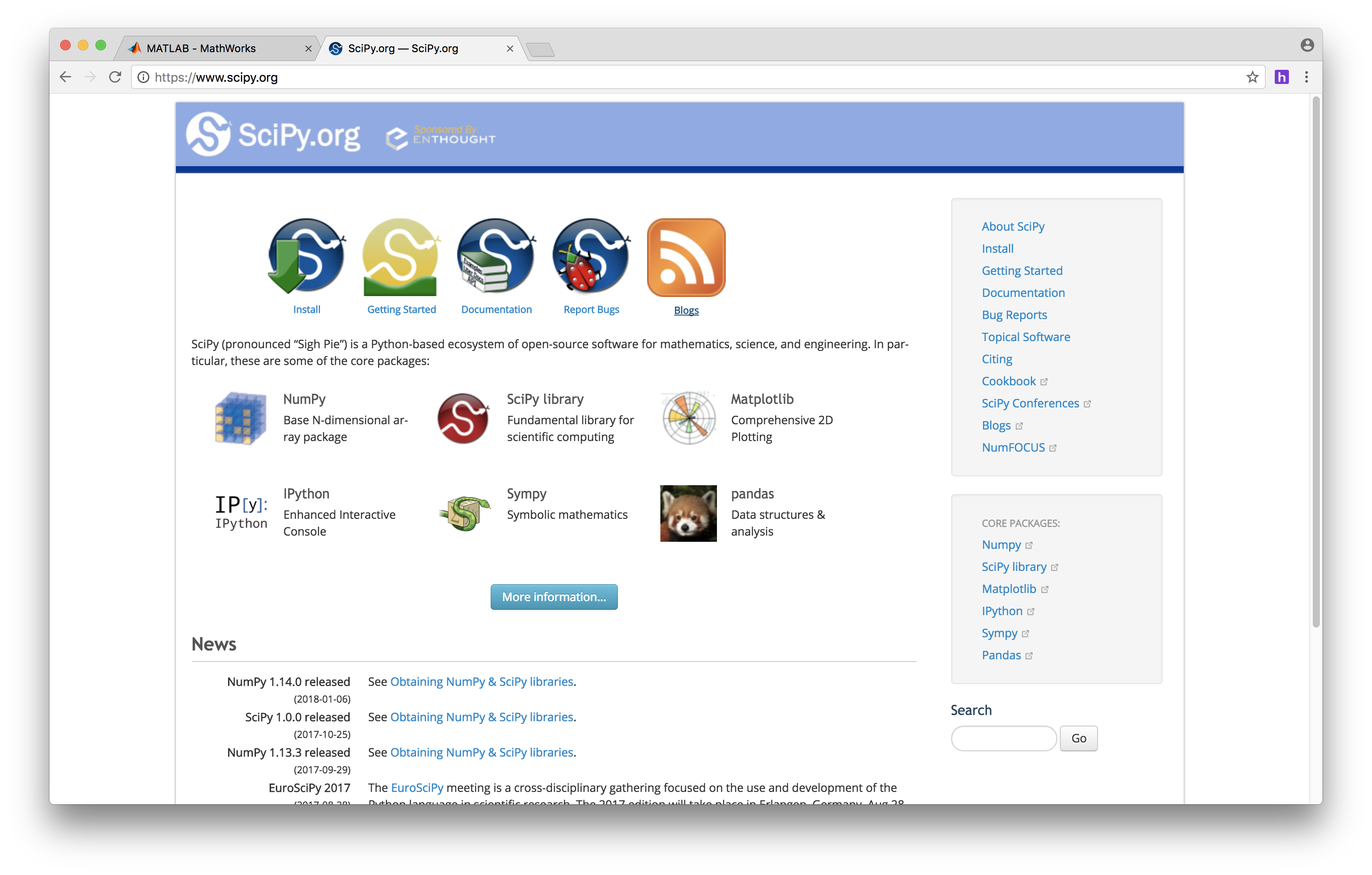Open About SciPy in sidebar

[1013, 226]
